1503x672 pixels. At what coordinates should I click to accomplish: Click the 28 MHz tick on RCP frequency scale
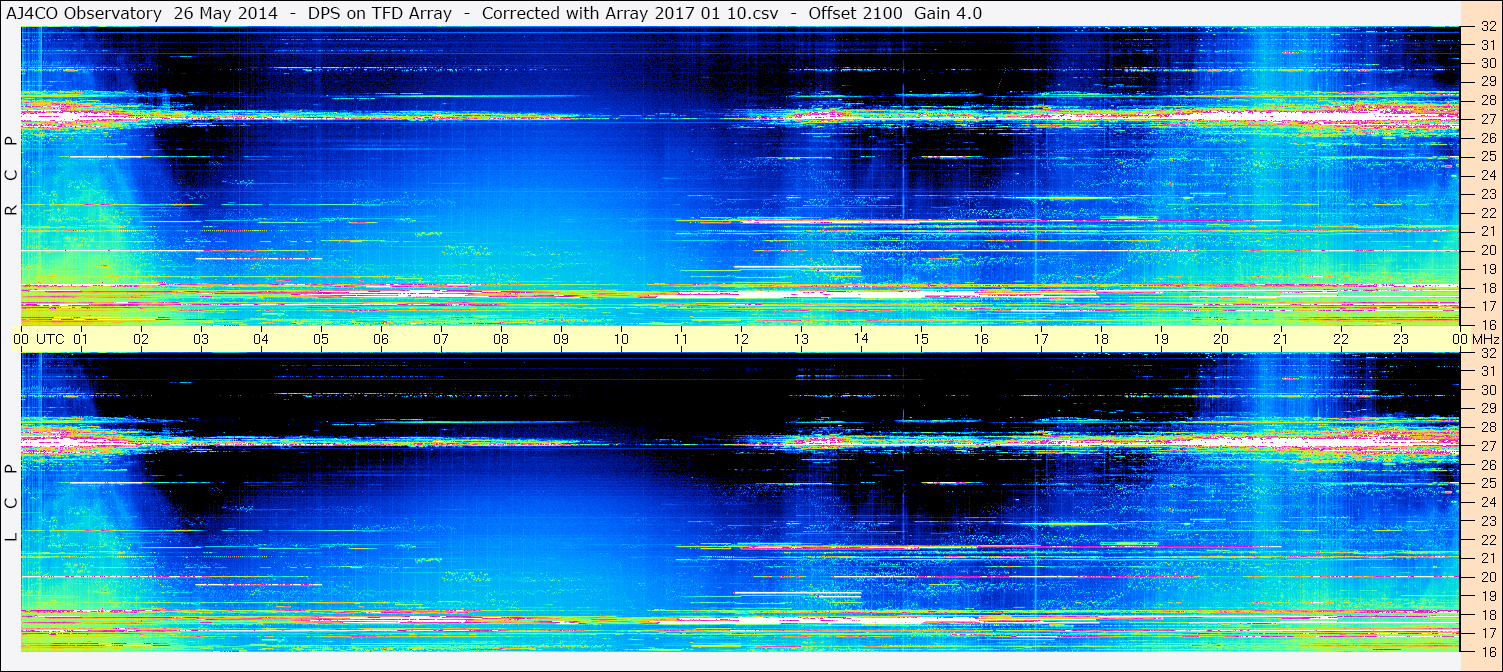pyautogui.click(x=1487, y=100)
